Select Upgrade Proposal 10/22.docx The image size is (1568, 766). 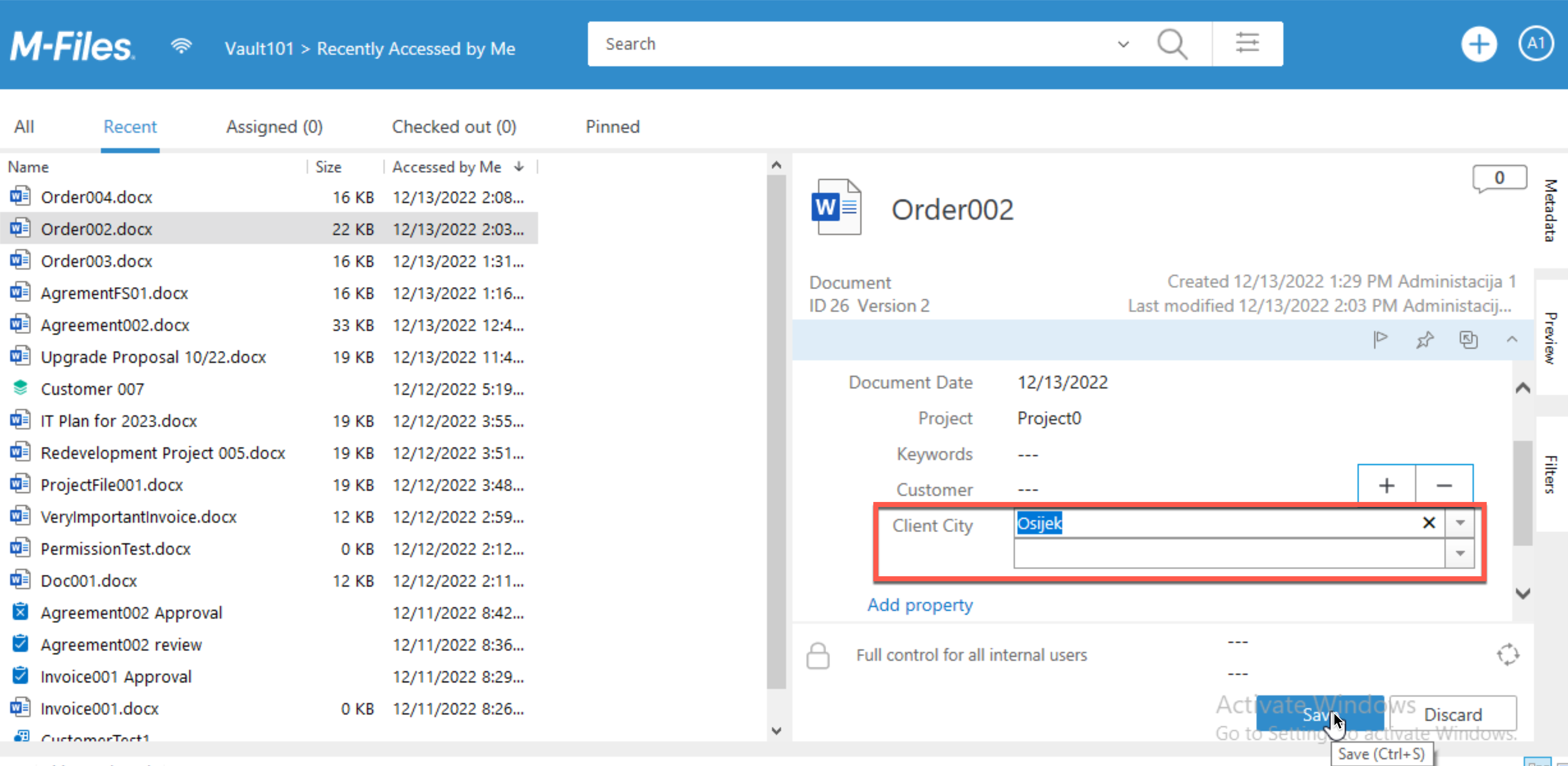point(269,357)
